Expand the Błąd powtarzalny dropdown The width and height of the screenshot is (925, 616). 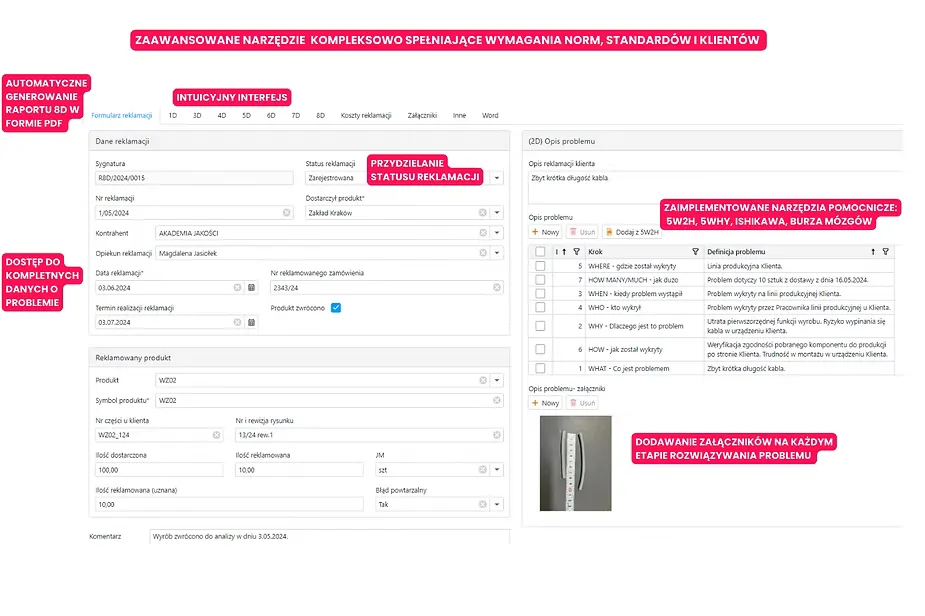click(497, 504)
